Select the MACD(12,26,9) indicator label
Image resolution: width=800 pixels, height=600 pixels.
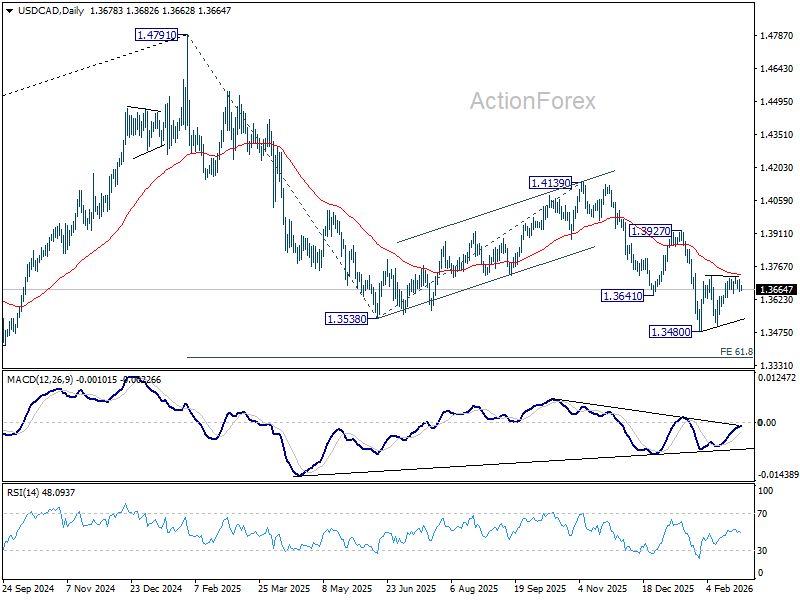tap(40, 380)
